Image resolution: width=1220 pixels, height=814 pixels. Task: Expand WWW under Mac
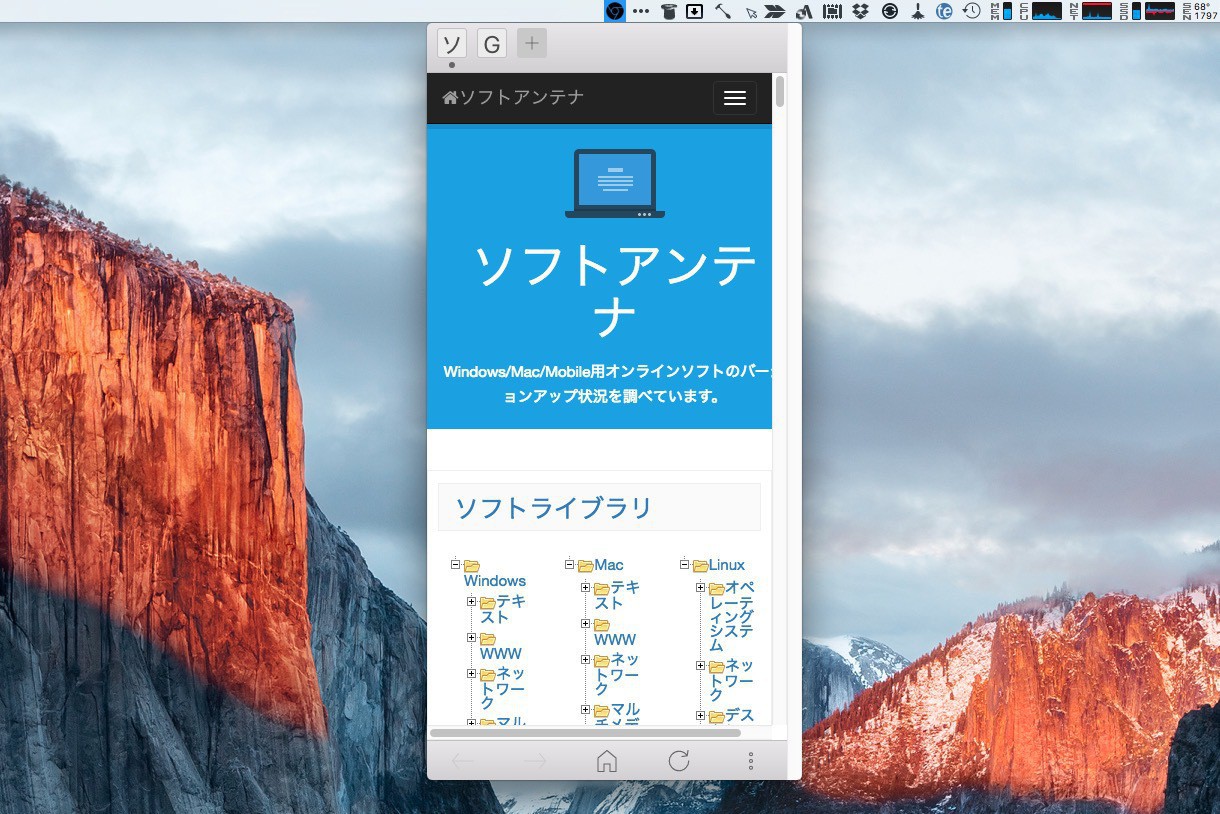pos(586,623)
